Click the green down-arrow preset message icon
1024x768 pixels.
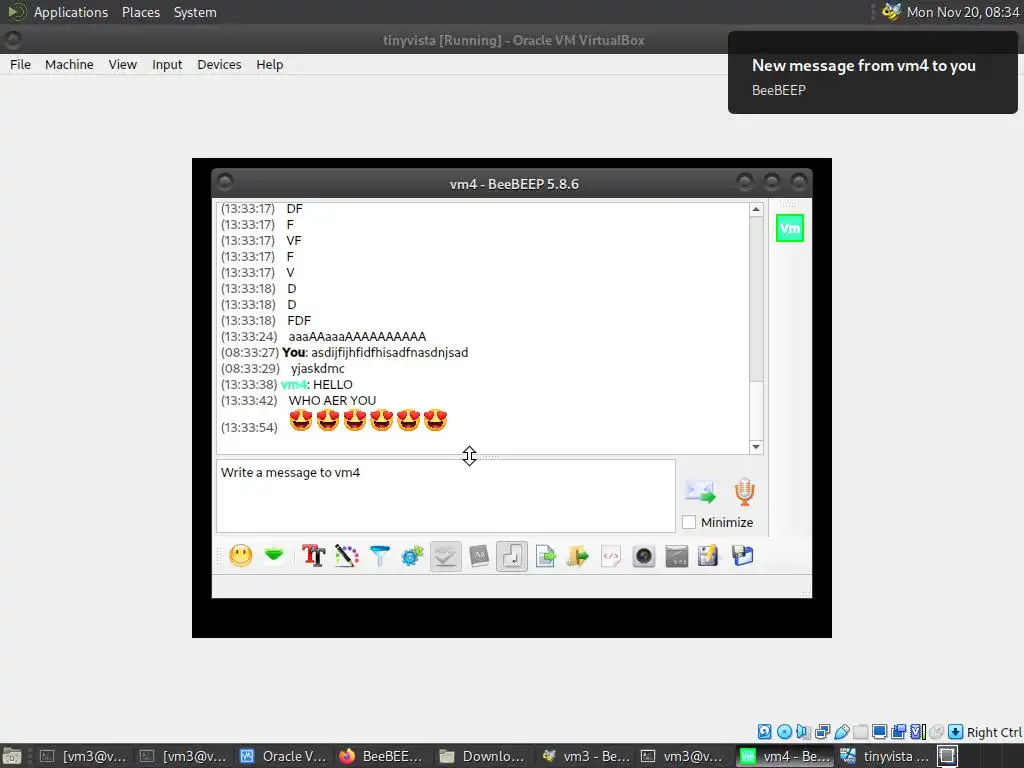274,556
